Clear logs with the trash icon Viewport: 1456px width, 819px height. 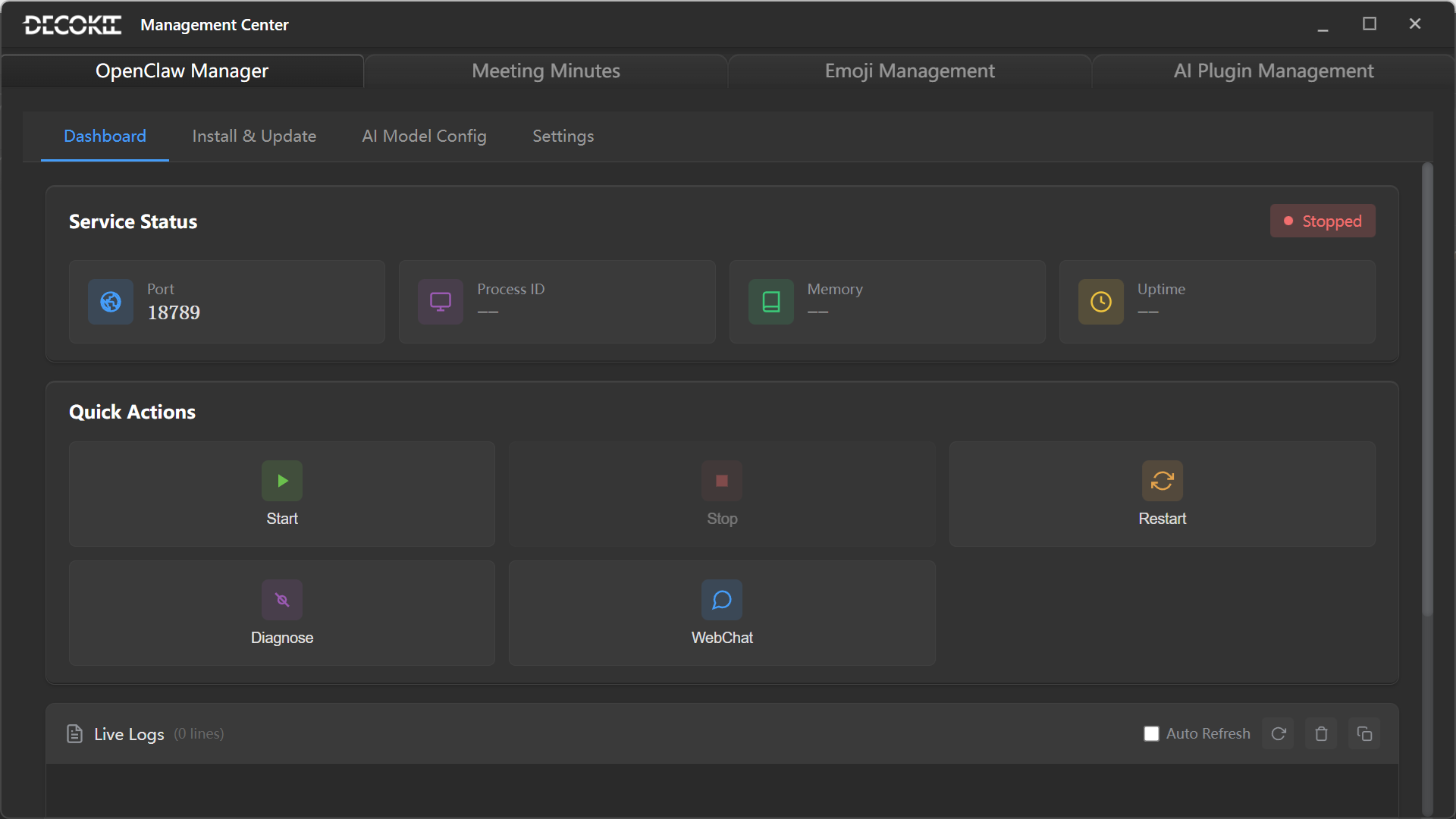point(1322,733)
